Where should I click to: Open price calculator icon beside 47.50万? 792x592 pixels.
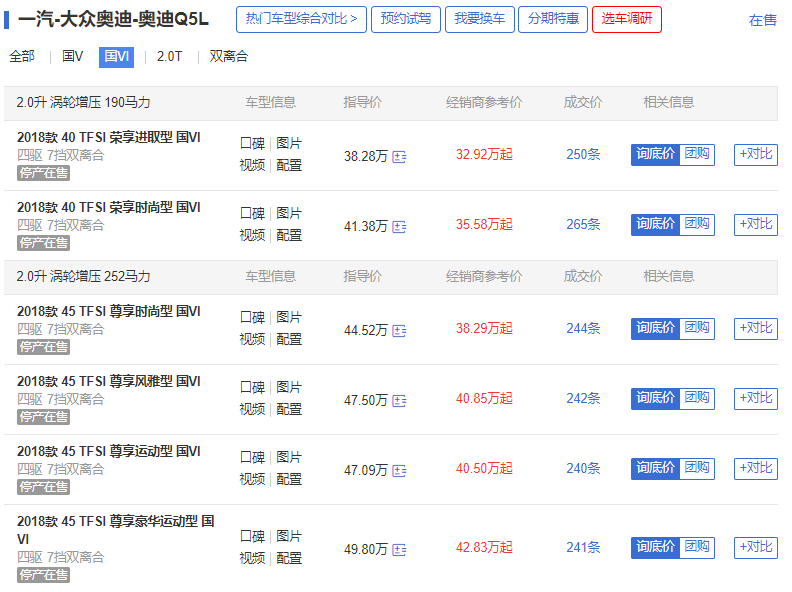[399, 401]
